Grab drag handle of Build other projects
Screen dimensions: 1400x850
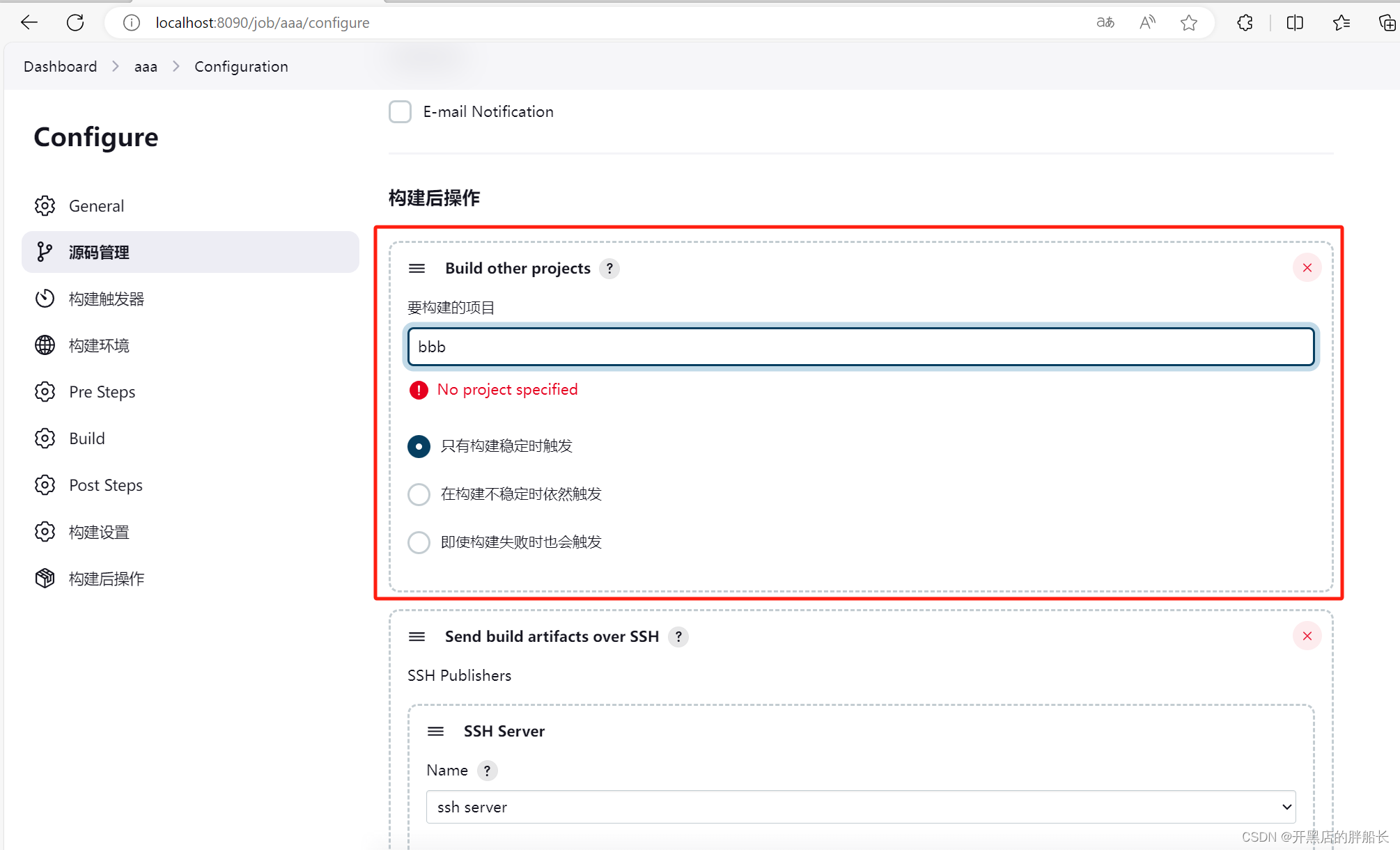pyautogui.click(x=417, y=269)
